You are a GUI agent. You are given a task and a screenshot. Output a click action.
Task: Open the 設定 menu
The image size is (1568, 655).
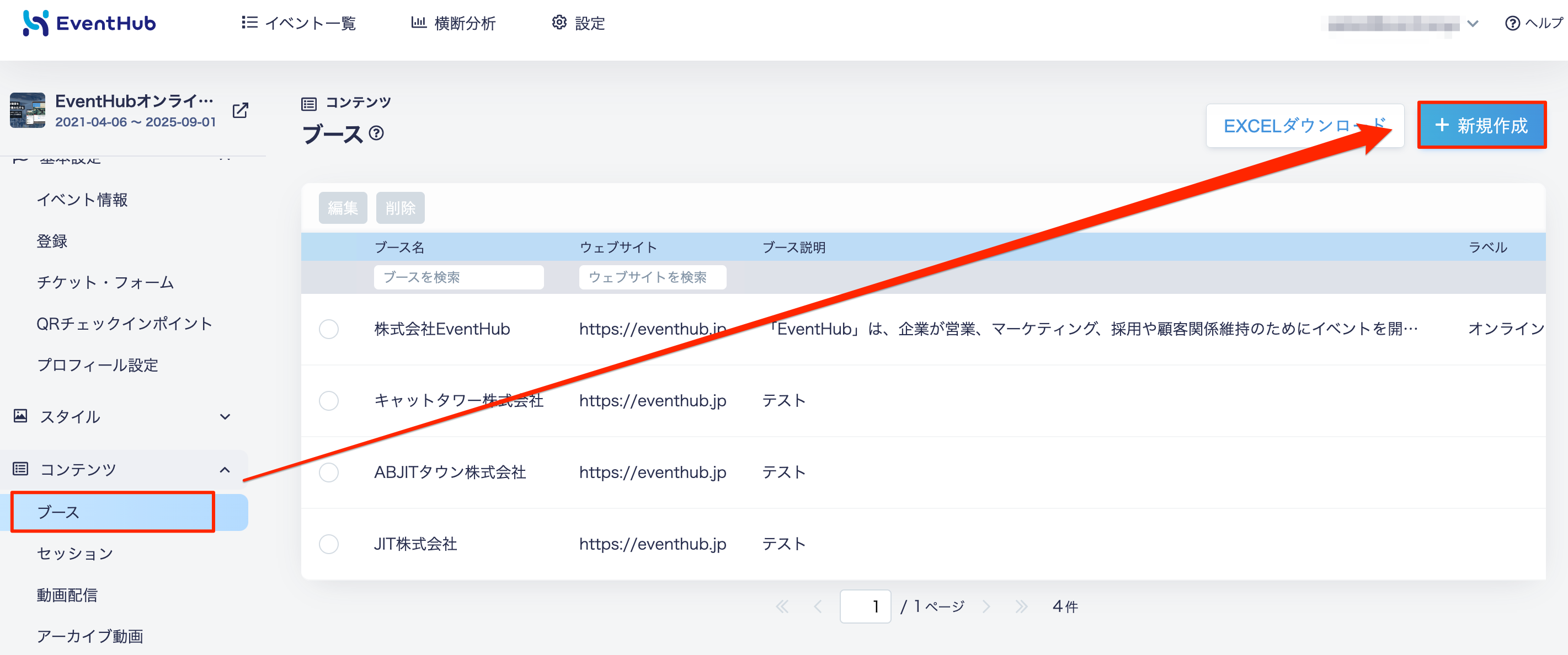pyautogui.click(x=578, y=23)
